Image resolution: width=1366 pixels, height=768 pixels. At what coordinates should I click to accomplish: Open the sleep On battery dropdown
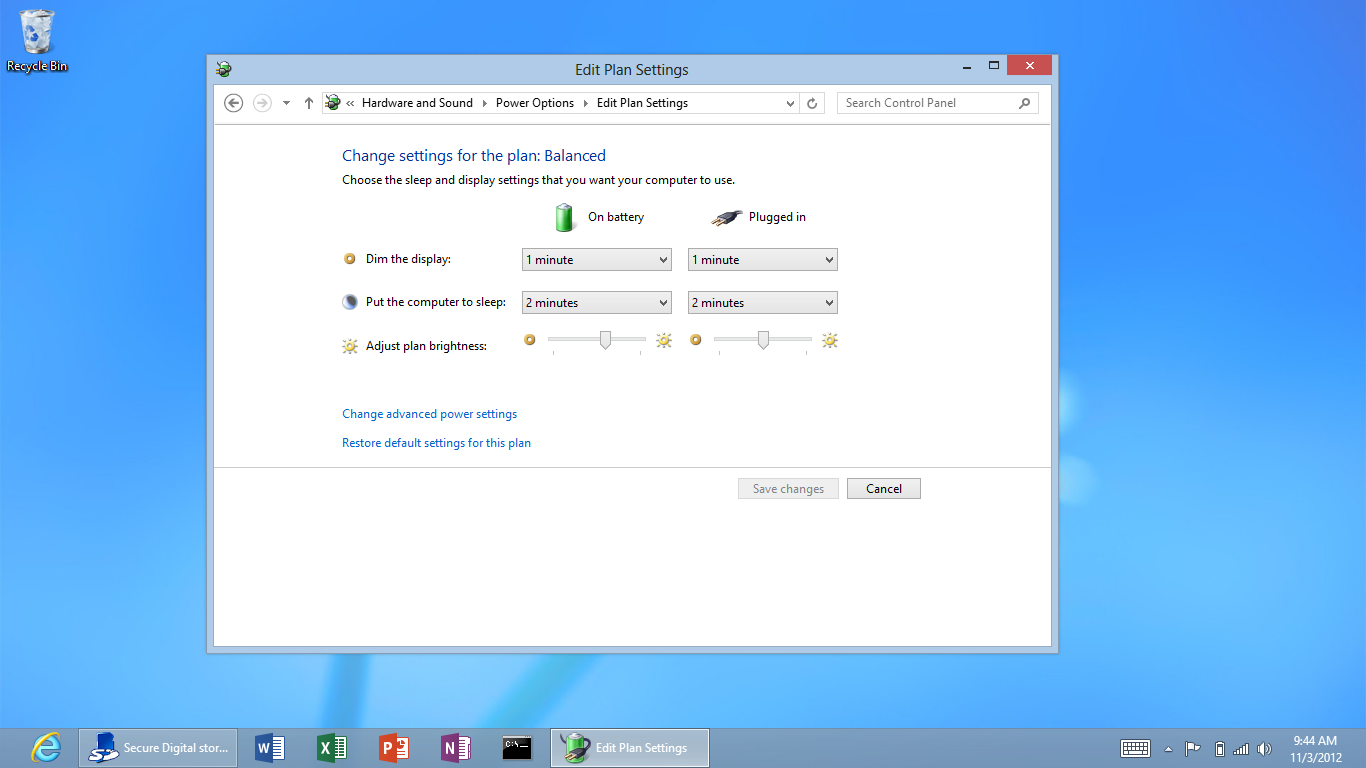coord(597,303)
